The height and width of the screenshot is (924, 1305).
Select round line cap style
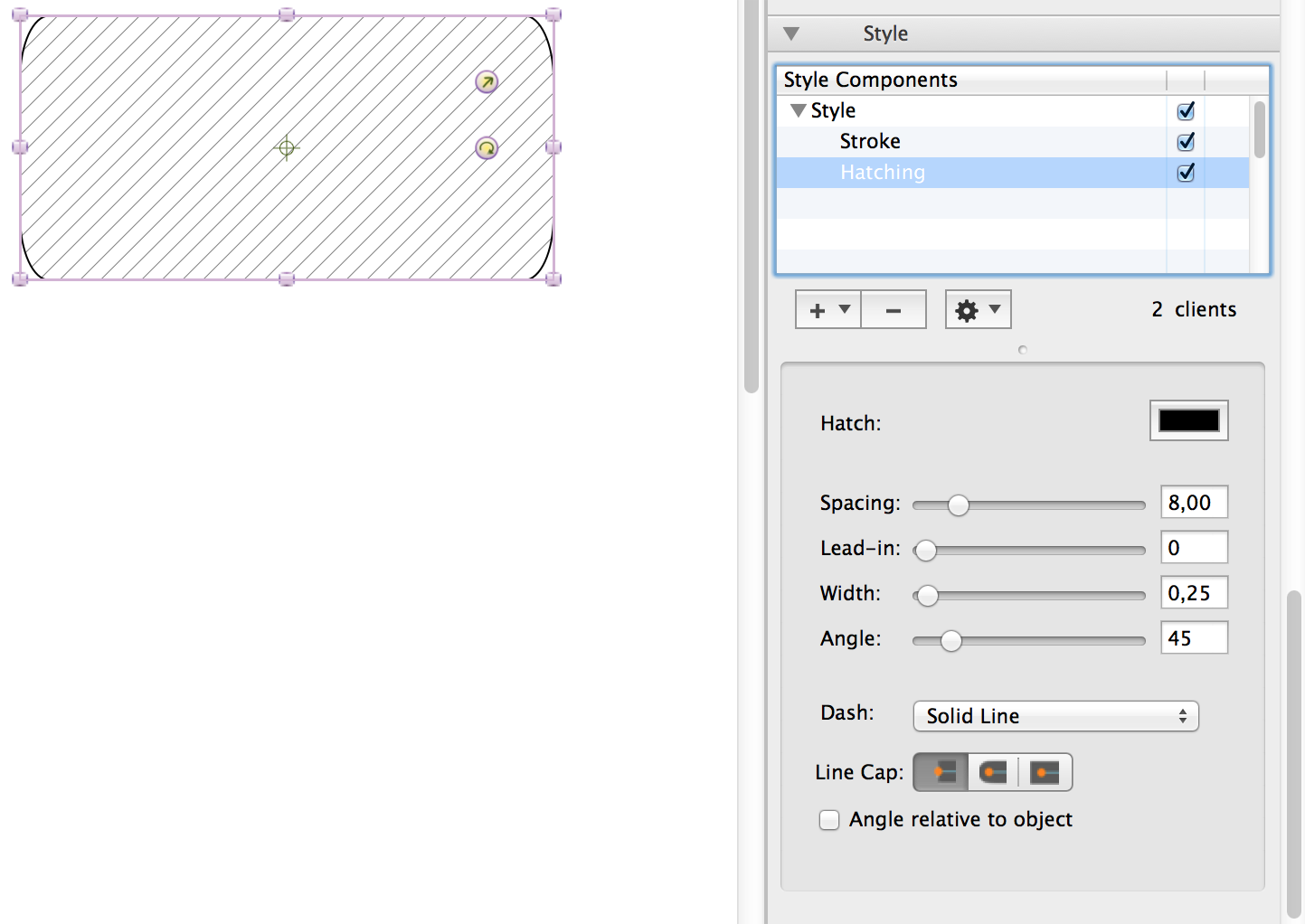pos(993,772)
